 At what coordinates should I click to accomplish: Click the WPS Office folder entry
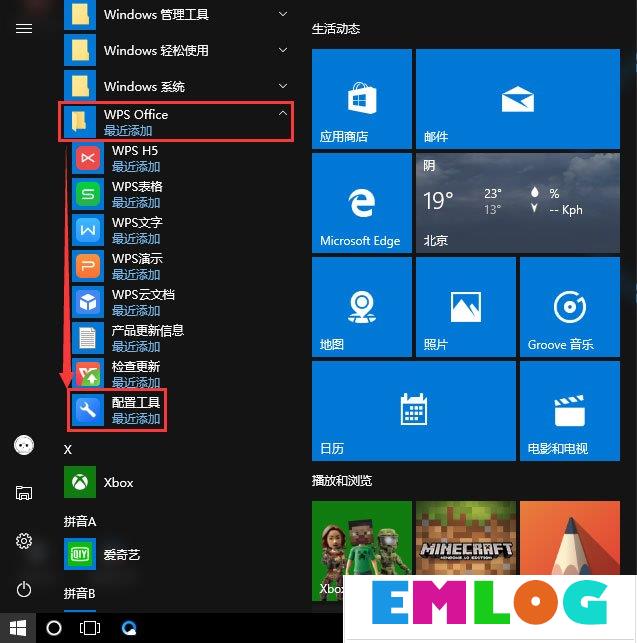click(176, 122)
